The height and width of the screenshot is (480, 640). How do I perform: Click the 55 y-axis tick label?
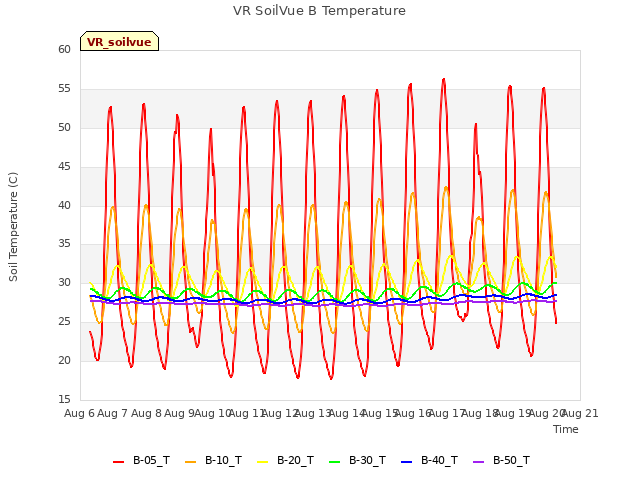(x=64, y=89)
